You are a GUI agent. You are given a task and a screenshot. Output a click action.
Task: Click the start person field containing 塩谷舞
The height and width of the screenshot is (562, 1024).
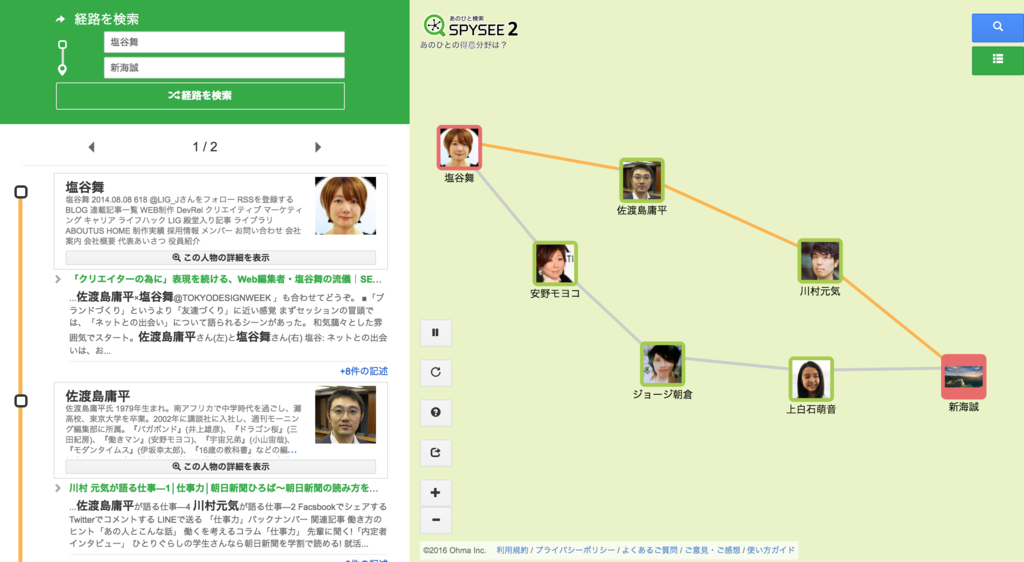[x=224, y=42]
